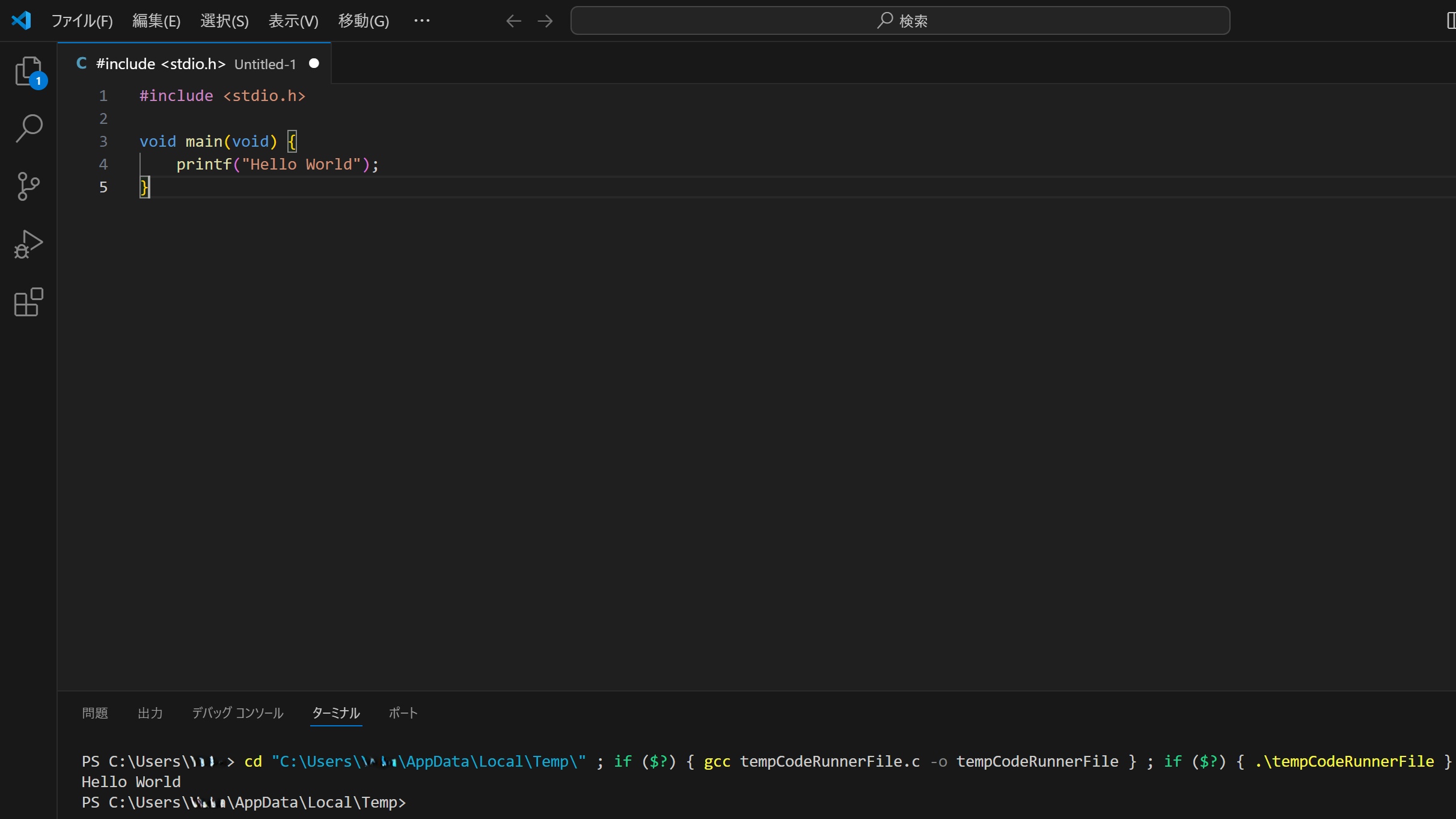
Task: Click the unsaved dot on Untitled-1 tab
Action: [314, 64]
